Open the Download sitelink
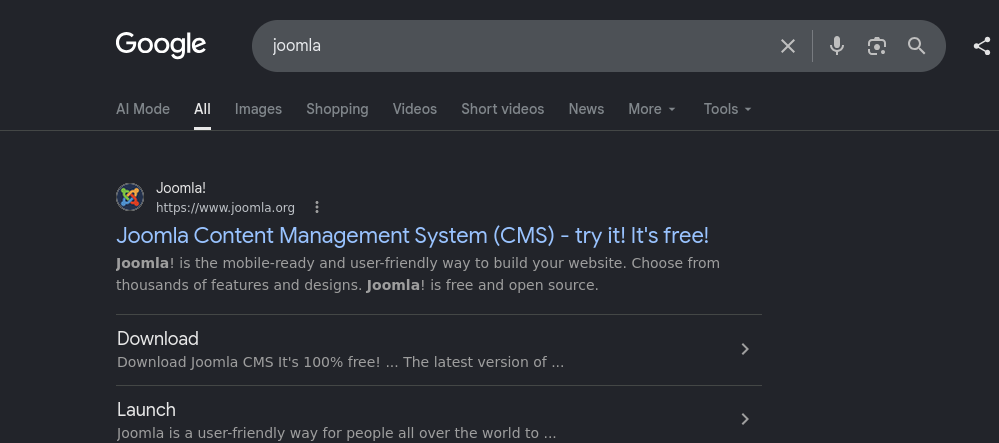Image resolution: width=999 pixels, height=443 pixels. (x=158, y=338)
